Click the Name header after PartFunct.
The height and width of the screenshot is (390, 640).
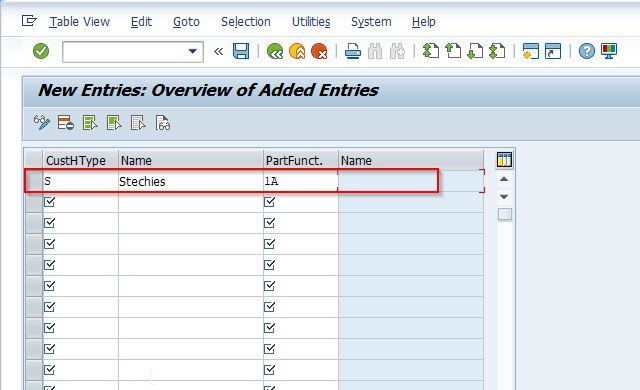411,160
